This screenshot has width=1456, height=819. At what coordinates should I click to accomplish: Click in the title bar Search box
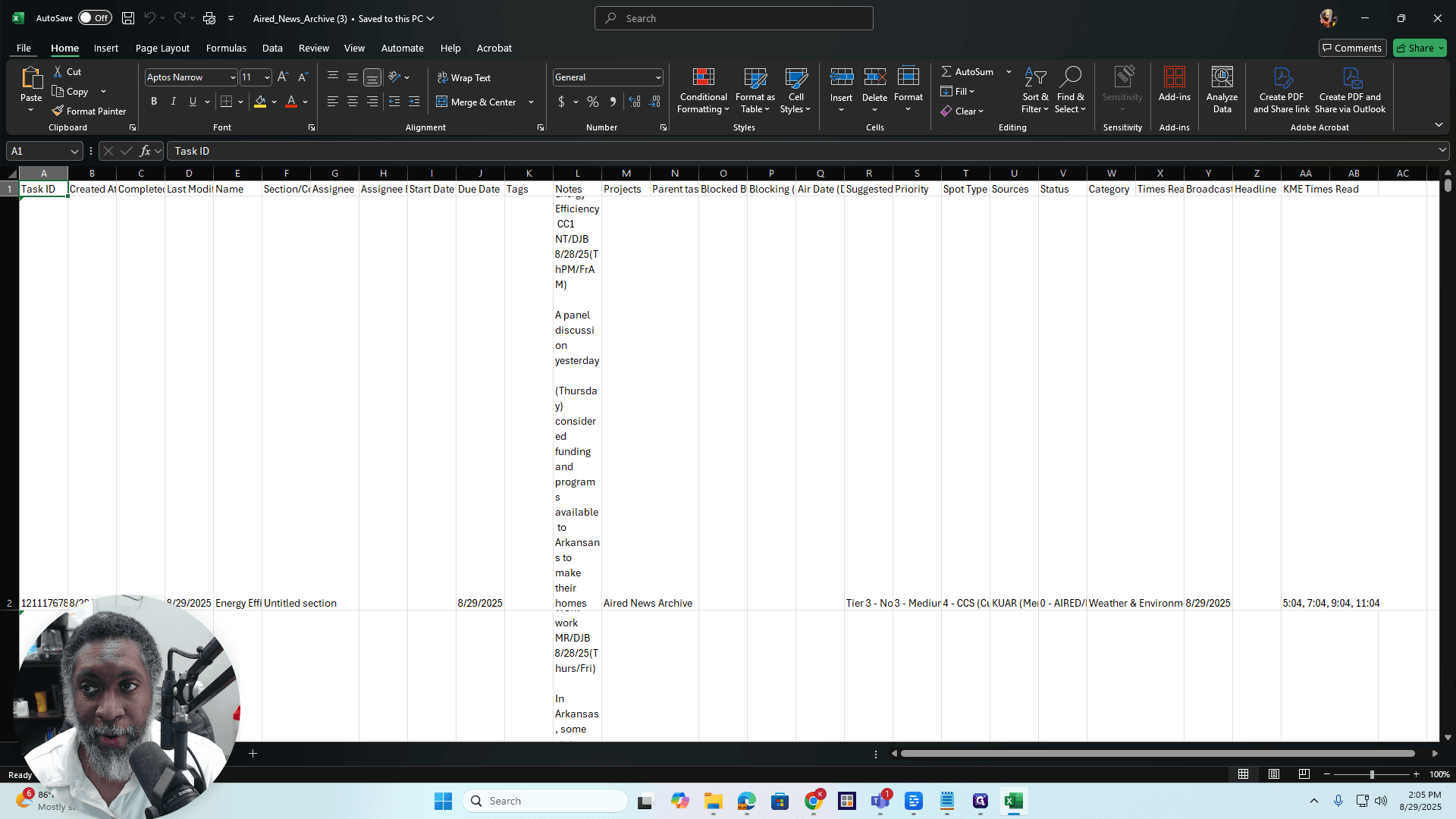click(x=733, y=18)
